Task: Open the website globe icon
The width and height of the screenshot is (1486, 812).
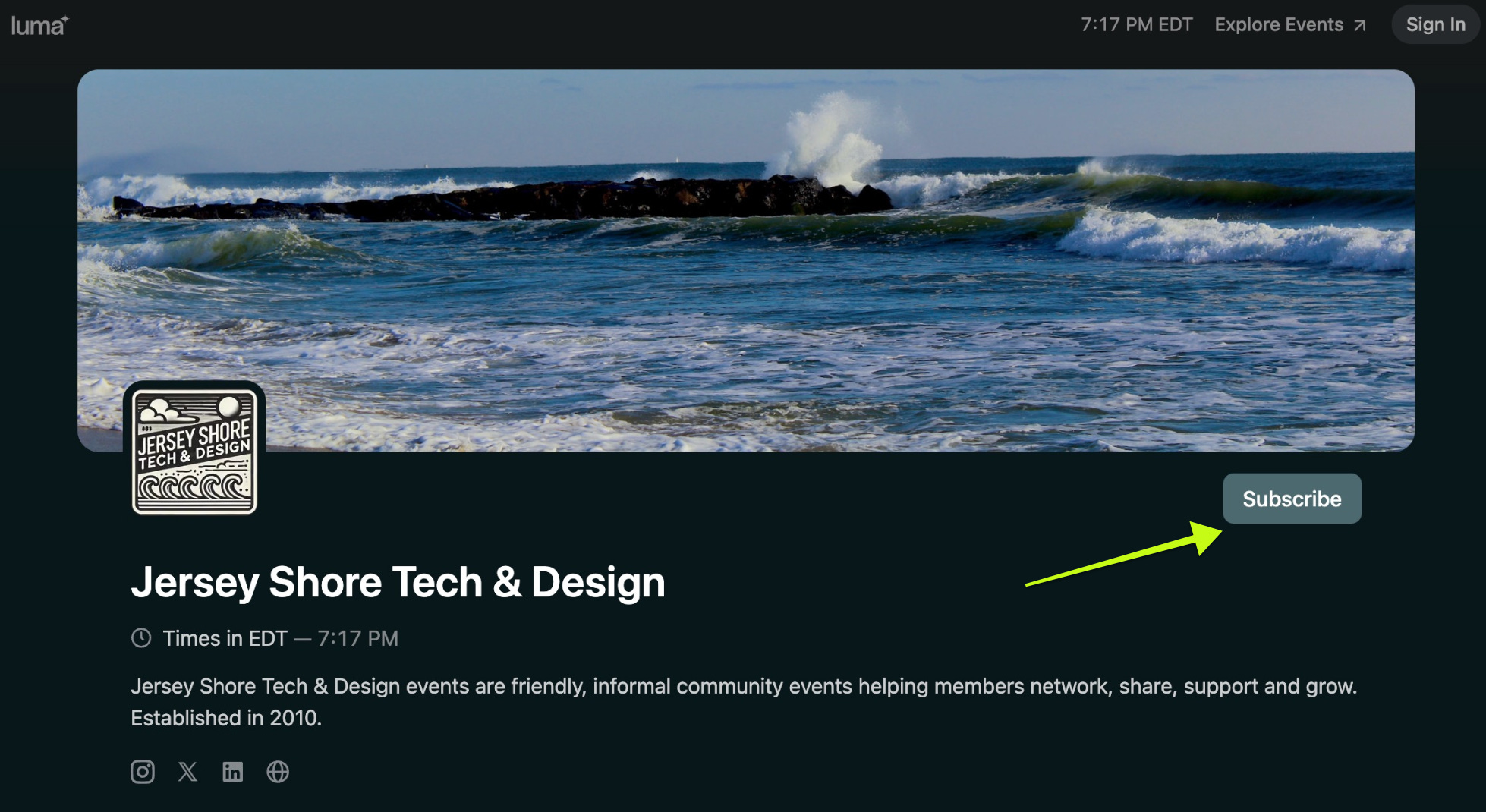Action: (x=278, y=772)
